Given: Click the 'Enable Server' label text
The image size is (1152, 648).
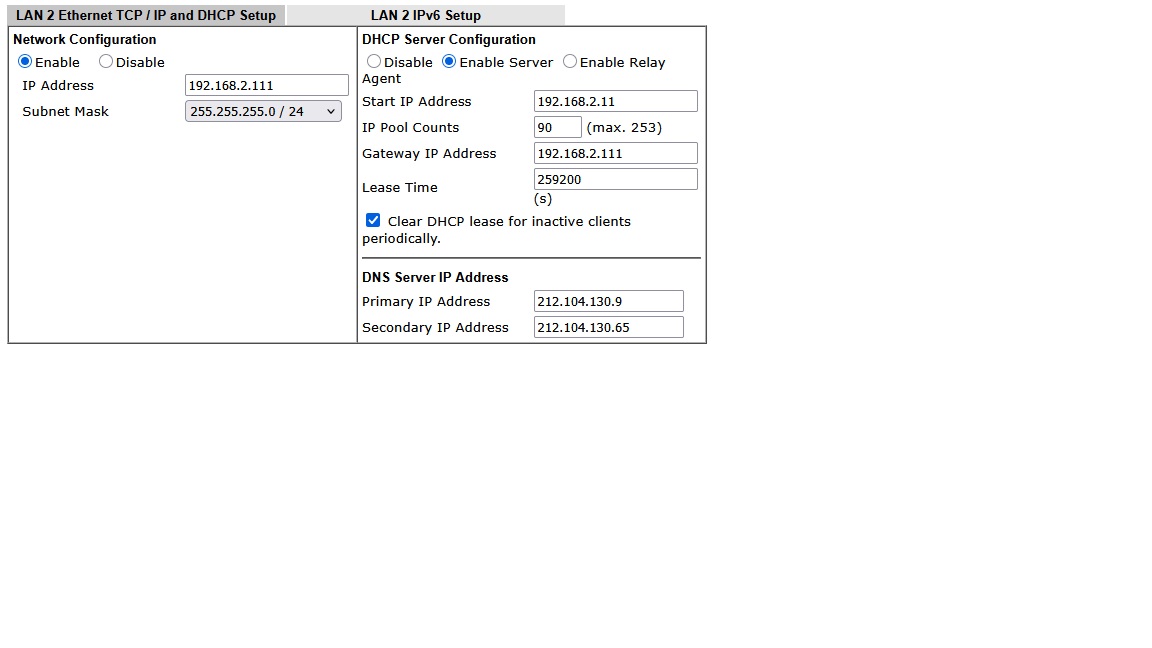Looking at the screenshot, I should 506,63.
